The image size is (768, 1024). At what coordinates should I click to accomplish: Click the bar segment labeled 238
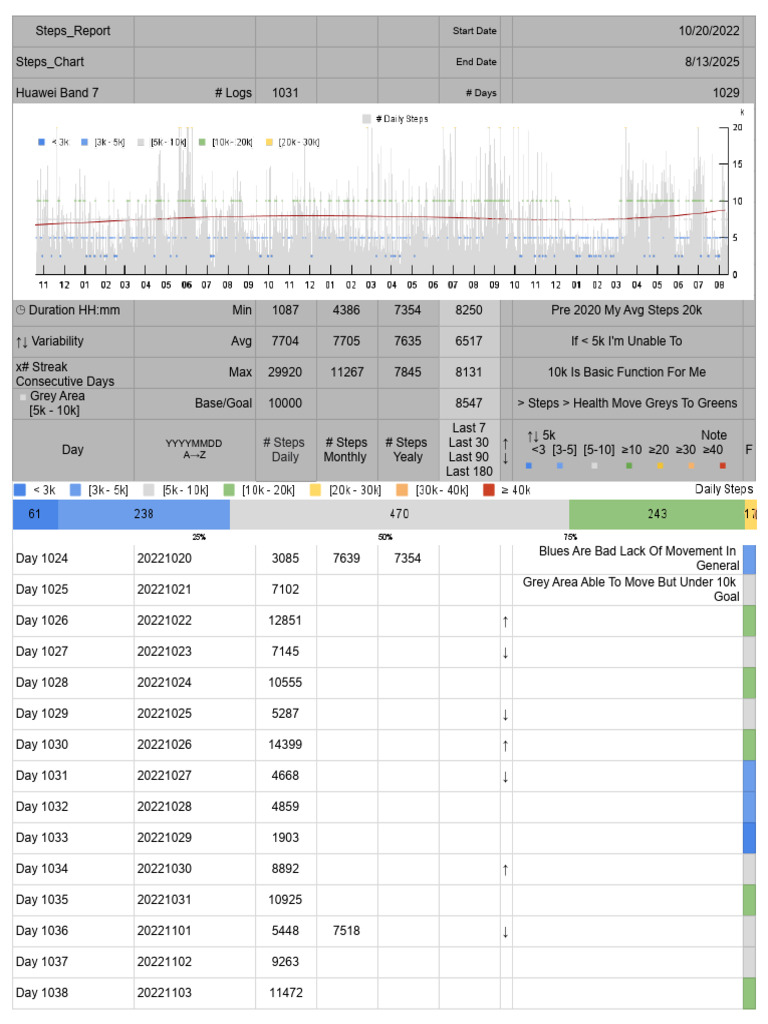coord(144,515)
